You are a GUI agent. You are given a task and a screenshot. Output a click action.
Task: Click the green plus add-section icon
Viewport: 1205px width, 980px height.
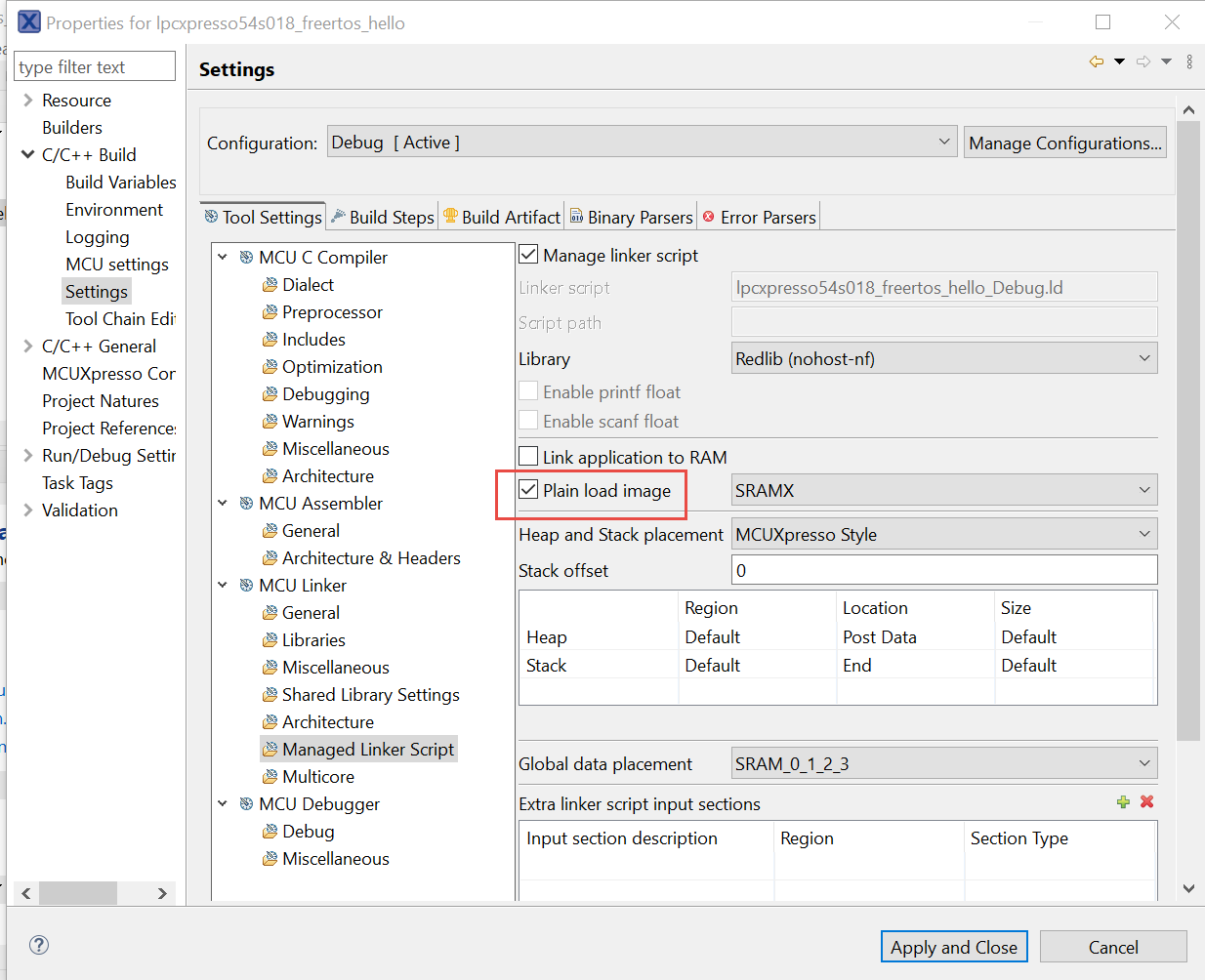coord(1123,802)
